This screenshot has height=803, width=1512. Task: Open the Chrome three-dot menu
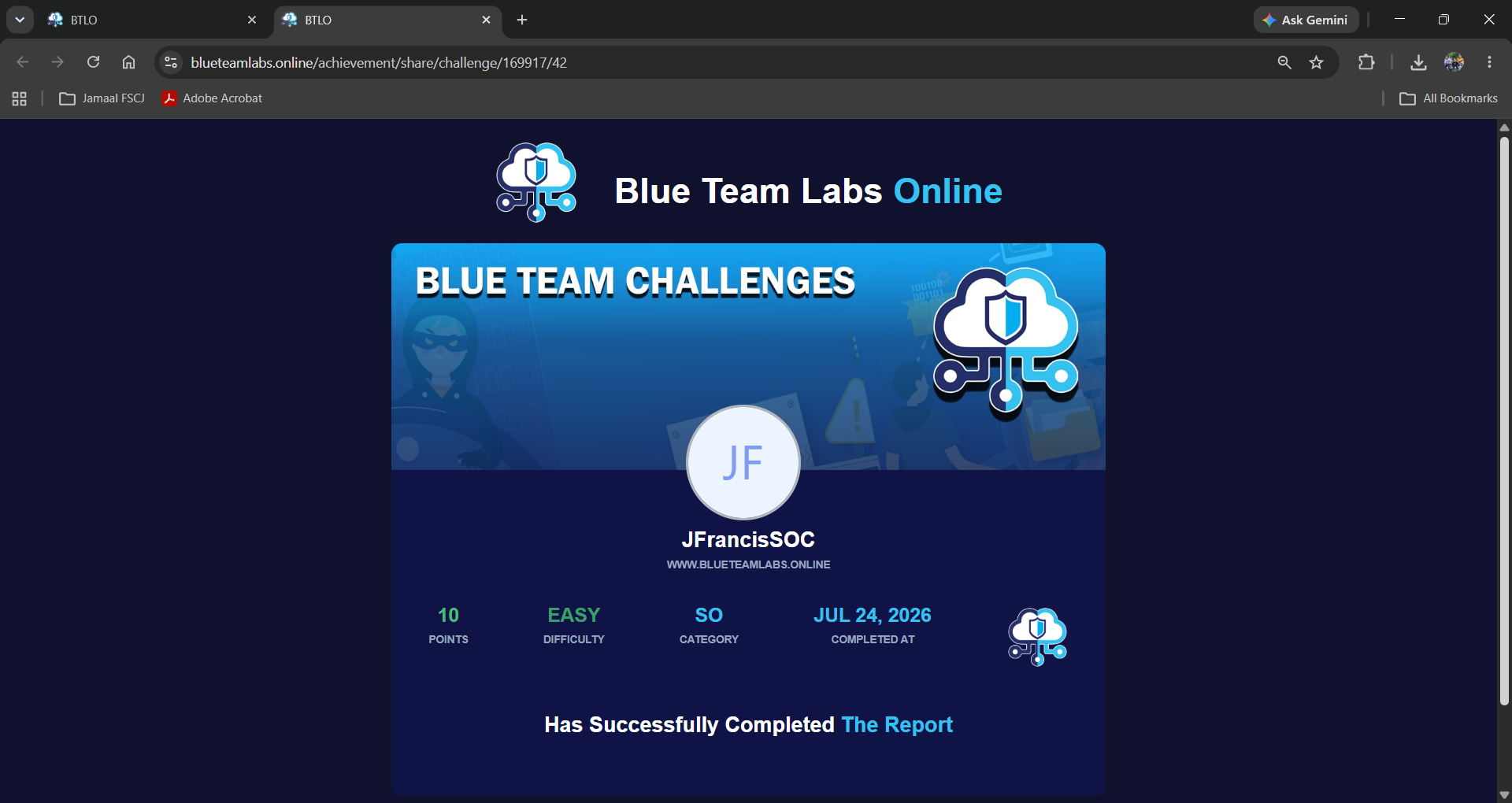[1489, 62]
